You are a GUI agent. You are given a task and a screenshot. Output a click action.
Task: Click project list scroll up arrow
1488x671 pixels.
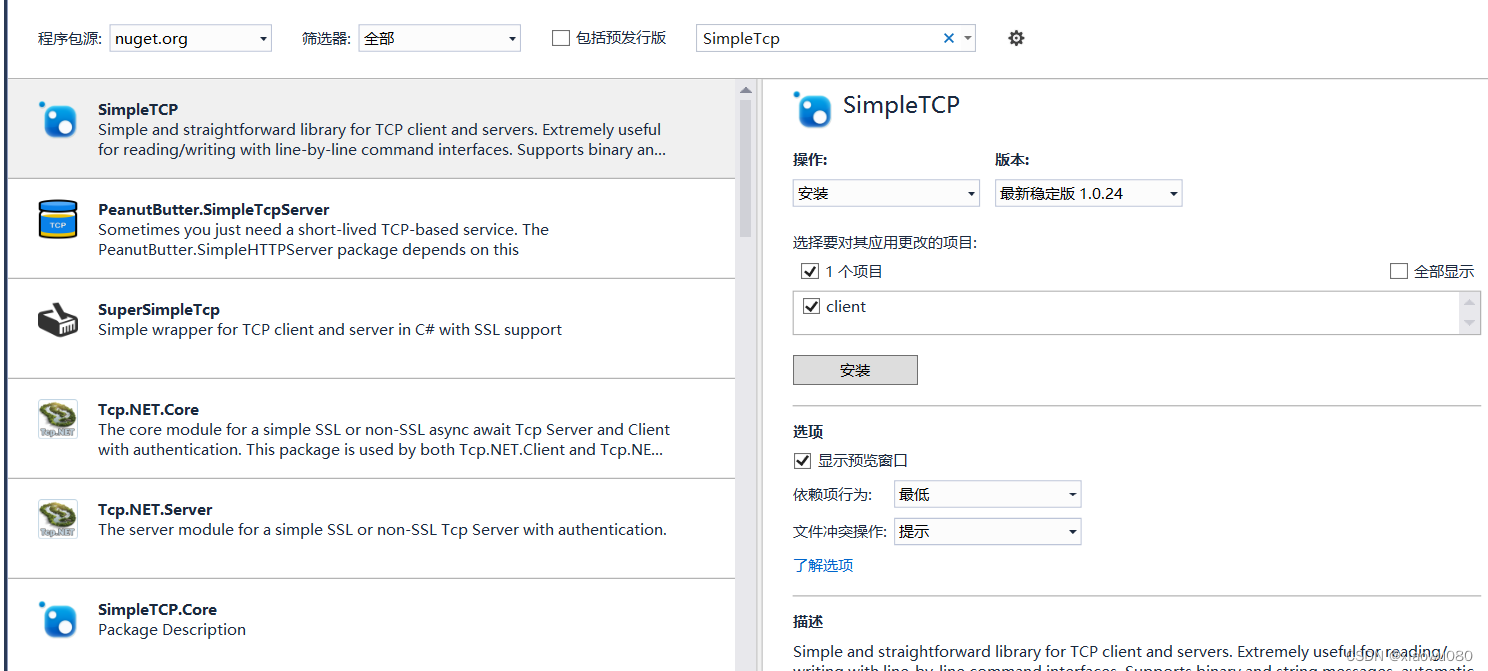[1469, 302]
